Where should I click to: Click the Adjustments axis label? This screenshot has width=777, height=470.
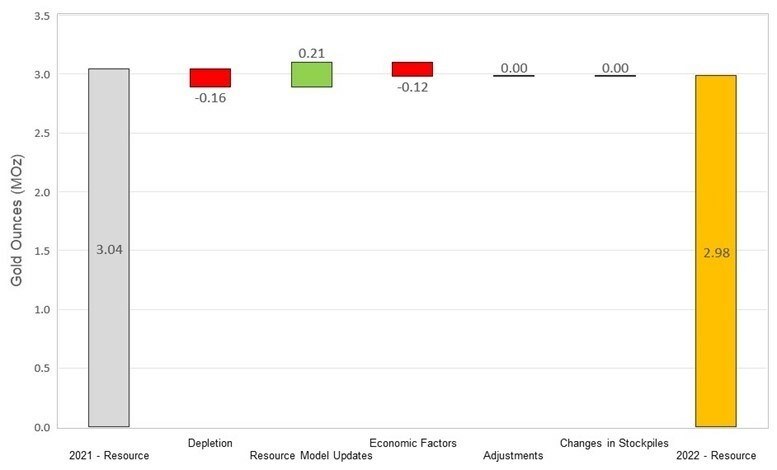[513, 456]
